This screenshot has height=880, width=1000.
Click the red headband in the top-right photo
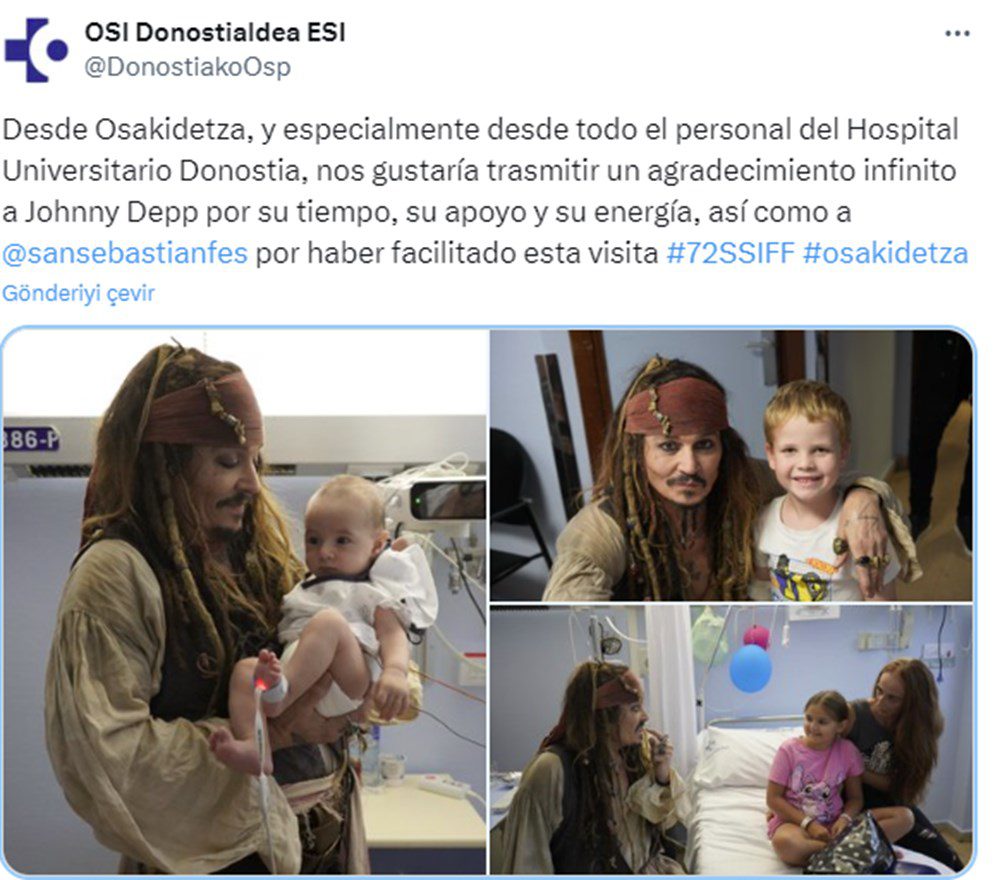(677, 405)
